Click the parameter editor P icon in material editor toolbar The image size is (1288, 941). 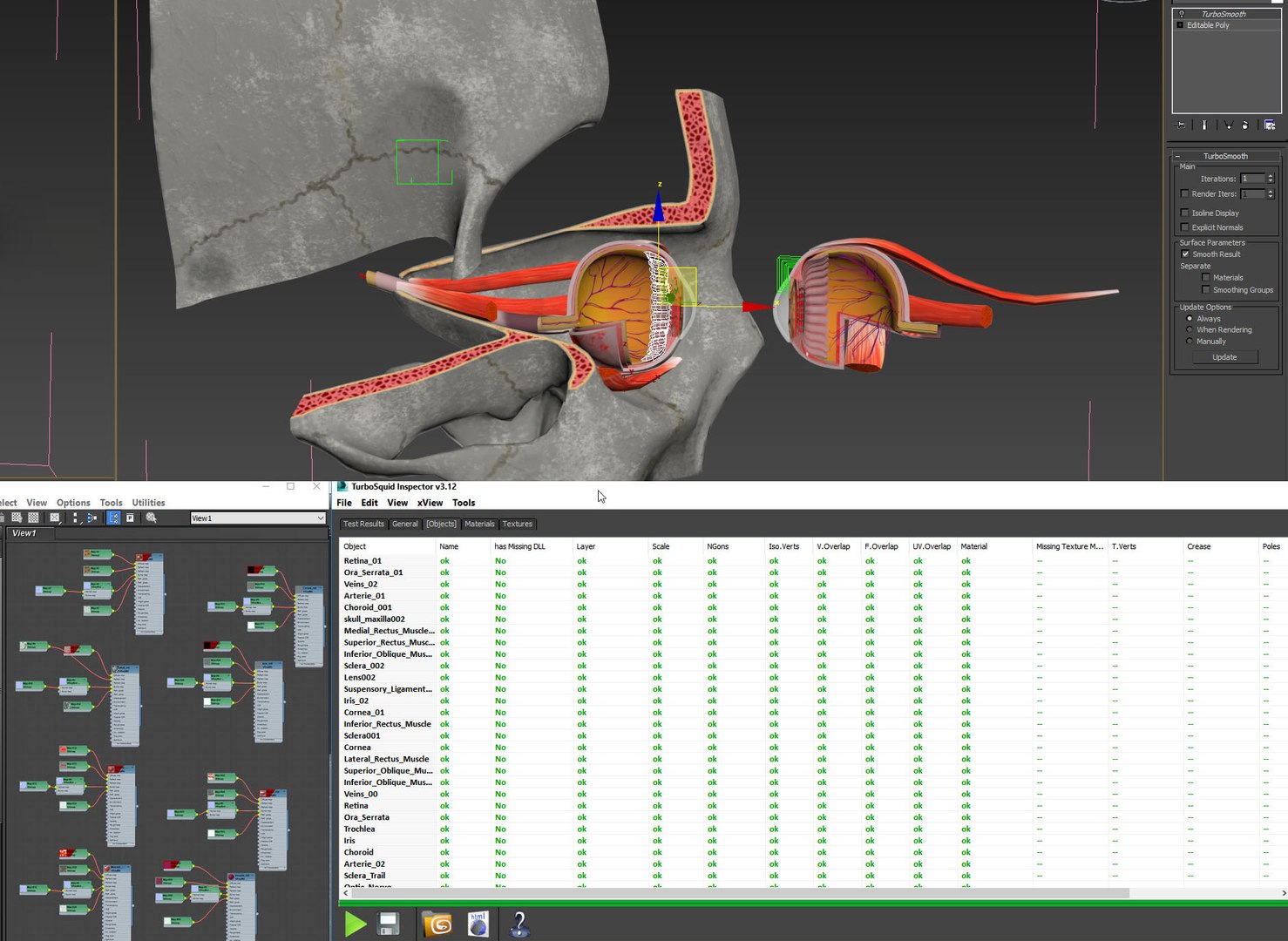coord(130,518)
